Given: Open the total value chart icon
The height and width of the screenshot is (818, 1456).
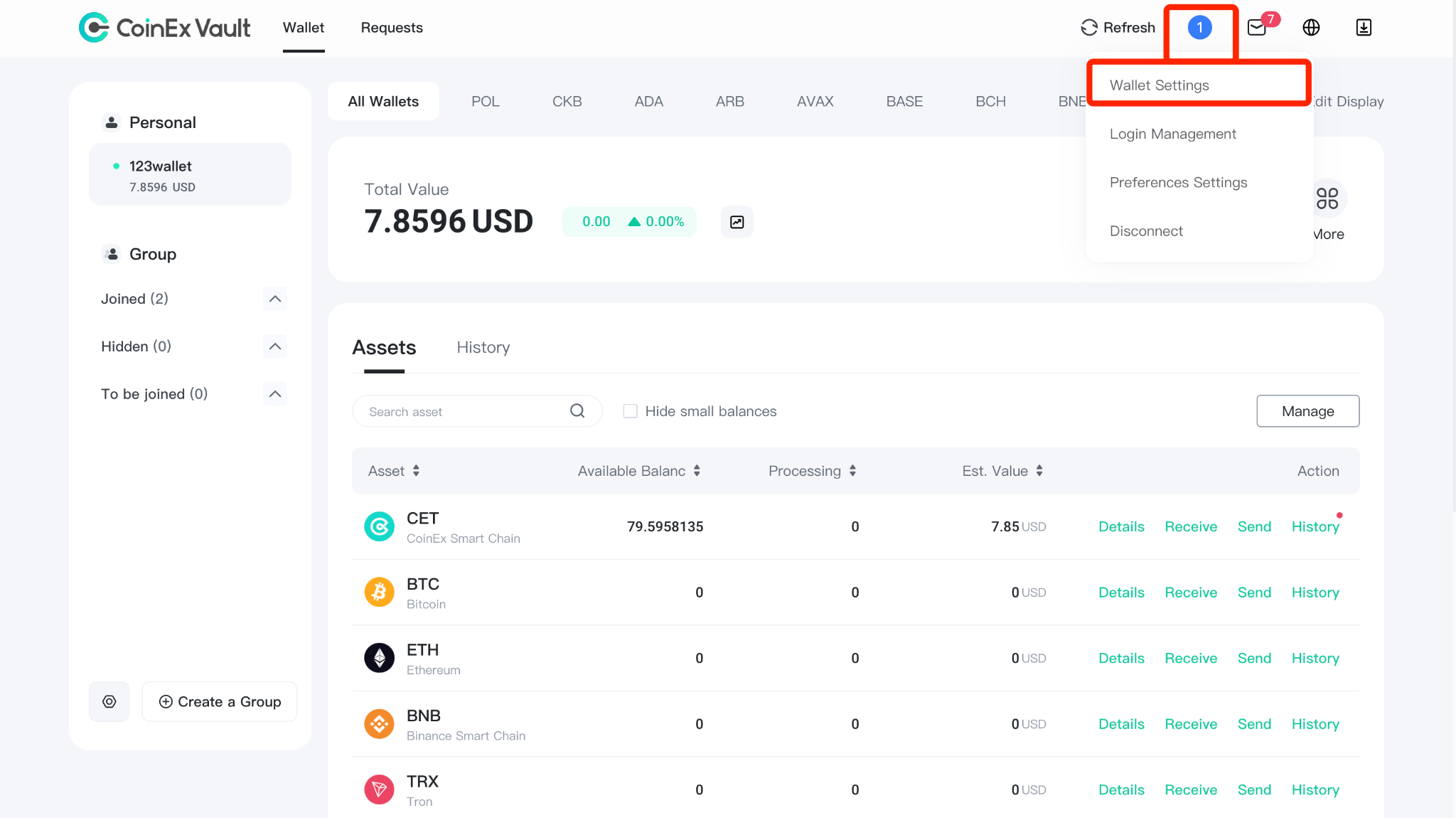Looking at the screenshot, I should [737, 222].
